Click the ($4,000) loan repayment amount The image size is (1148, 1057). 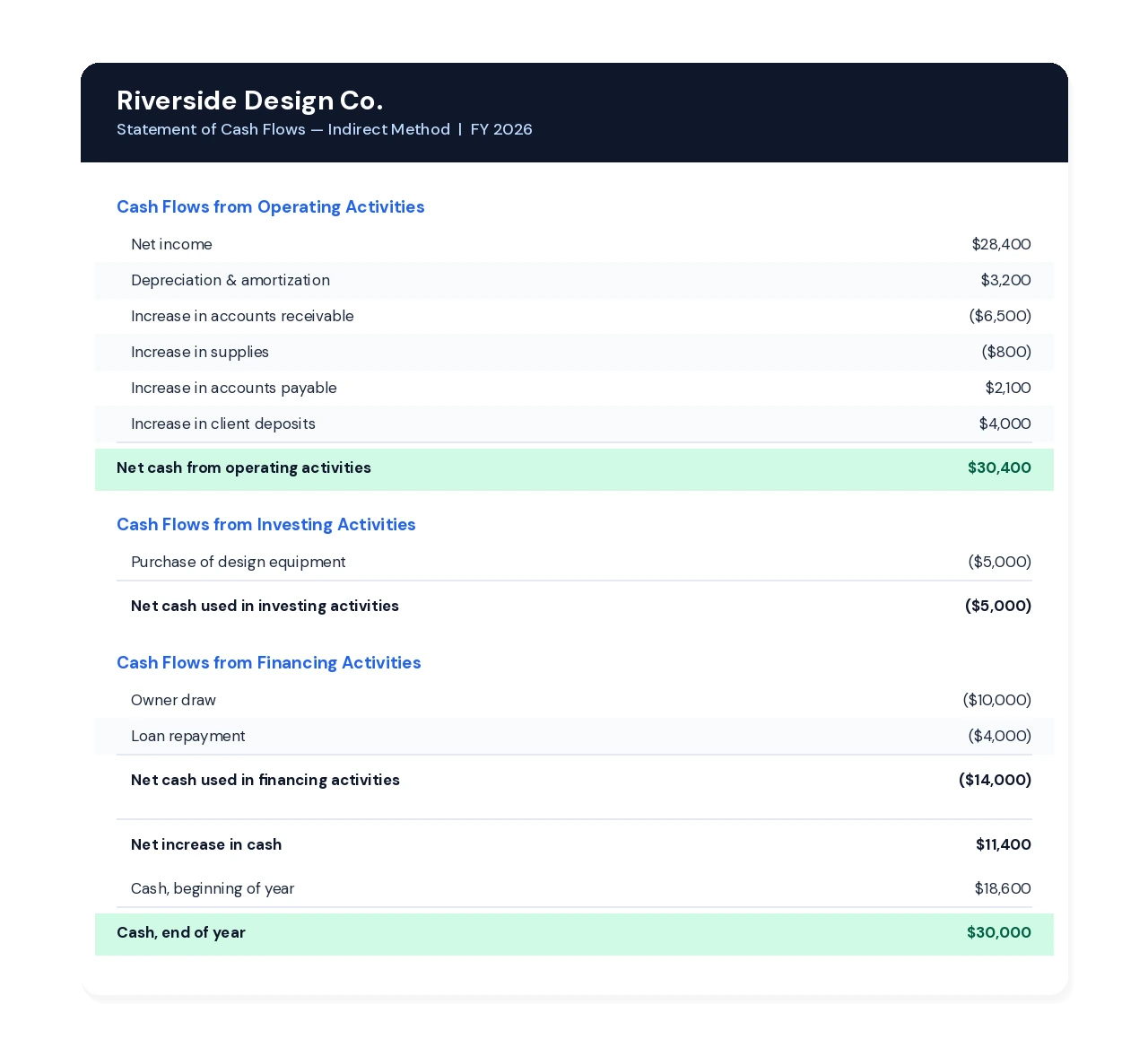[999, 736]
